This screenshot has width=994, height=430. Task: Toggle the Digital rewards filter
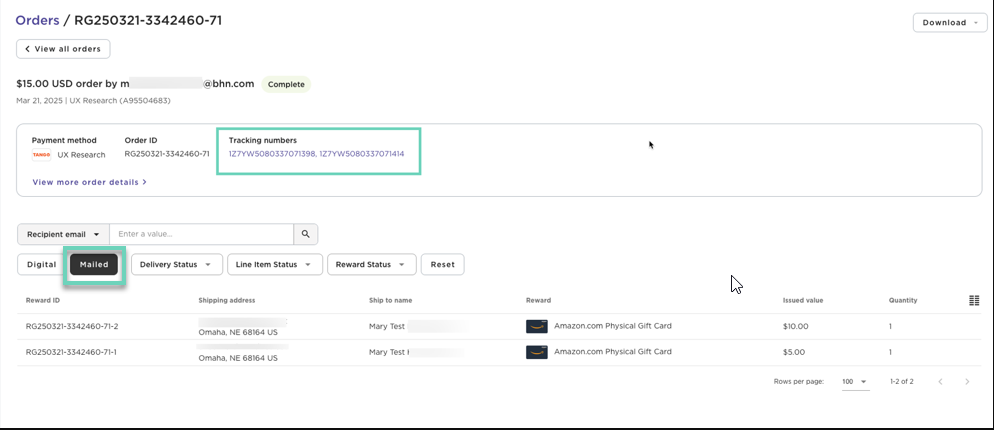point(41,265)
